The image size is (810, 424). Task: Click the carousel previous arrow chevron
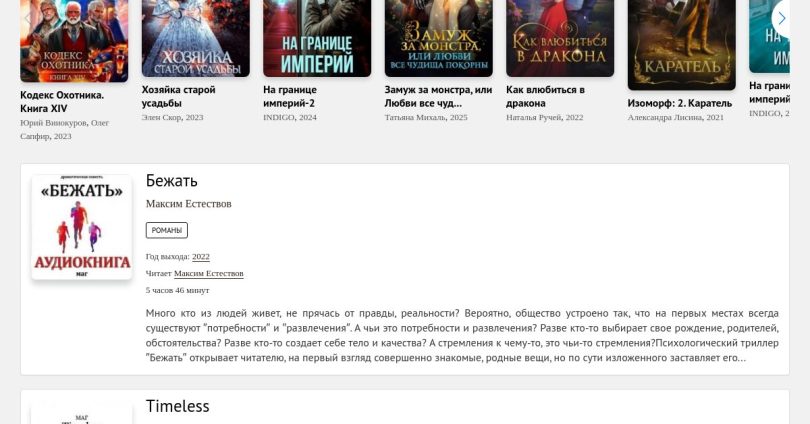coord(27,19)
